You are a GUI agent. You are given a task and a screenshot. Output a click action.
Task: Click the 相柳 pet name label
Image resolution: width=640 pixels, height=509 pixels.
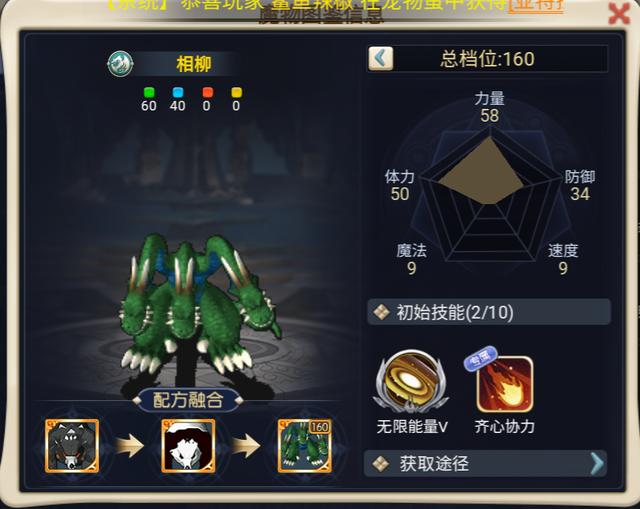pyautogui.click(x=193, y=64)
